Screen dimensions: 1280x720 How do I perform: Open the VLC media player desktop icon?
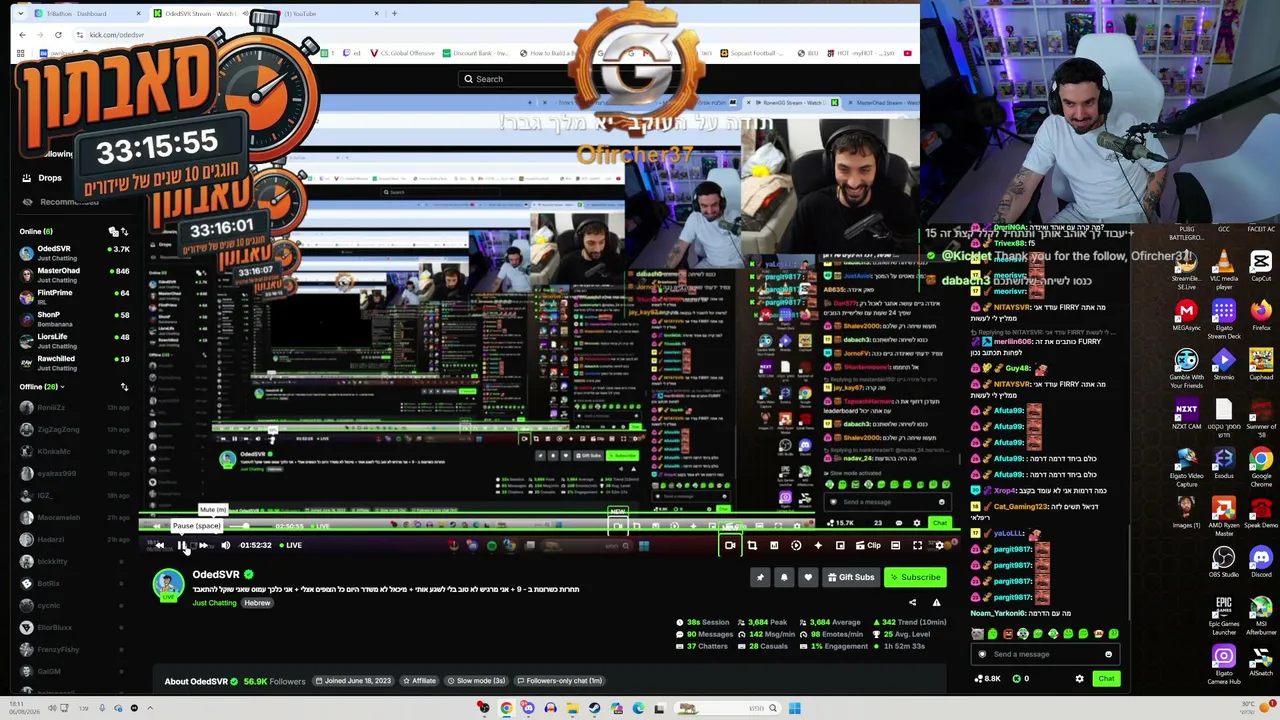(1223, 268)
